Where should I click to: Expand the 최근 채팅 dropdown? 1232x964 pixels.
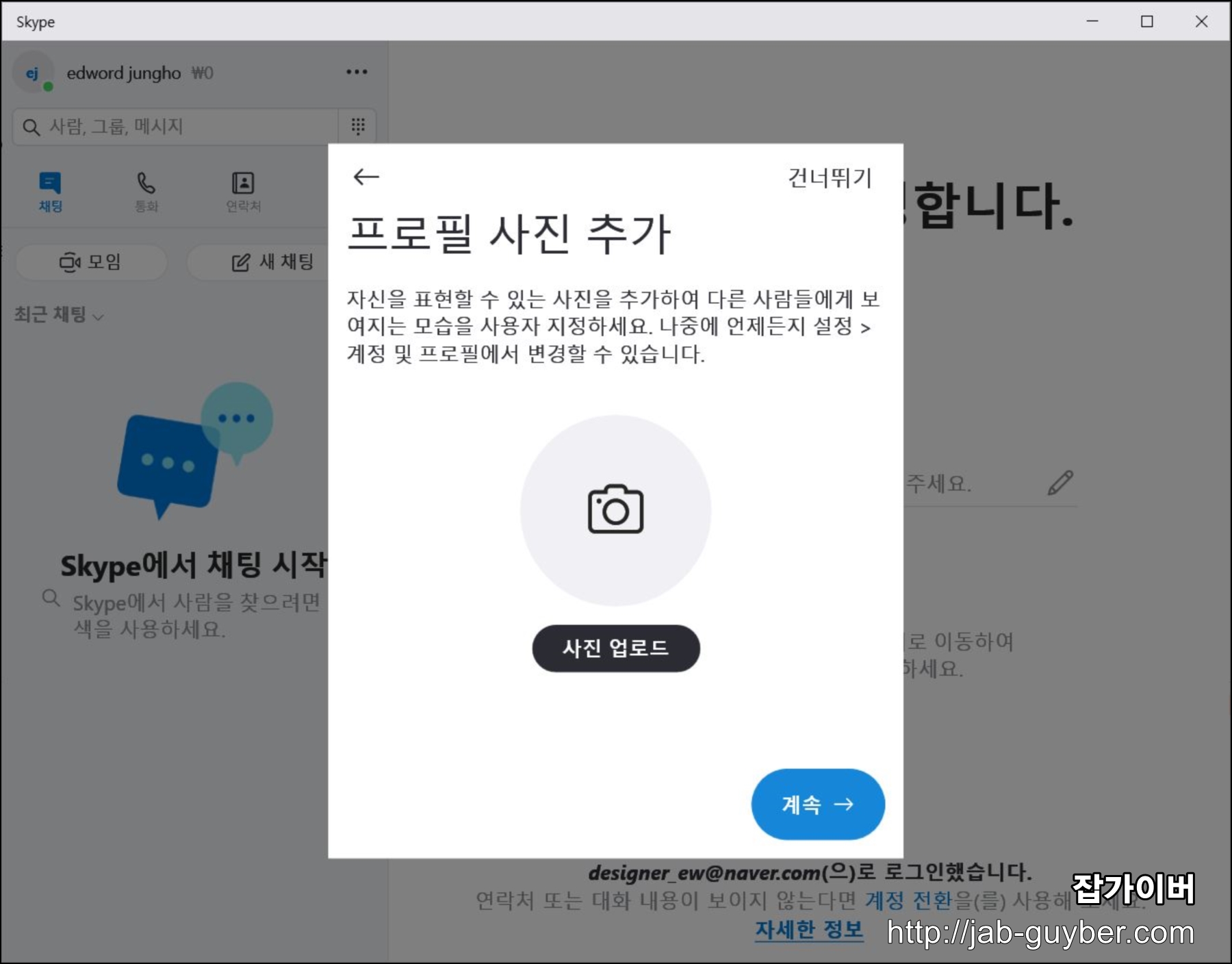pos(59,315)
